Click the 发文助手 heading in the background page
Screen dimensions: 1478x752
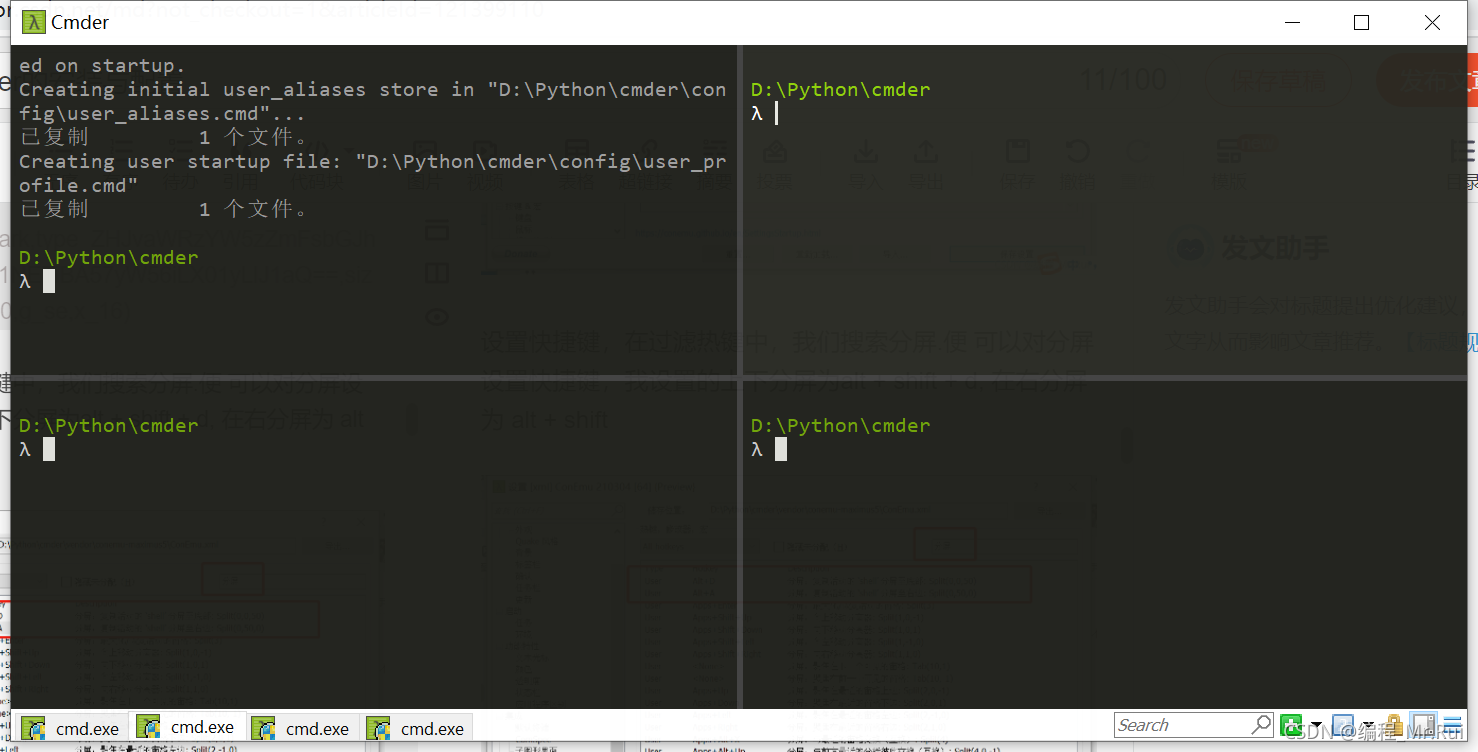(1275, 248)
